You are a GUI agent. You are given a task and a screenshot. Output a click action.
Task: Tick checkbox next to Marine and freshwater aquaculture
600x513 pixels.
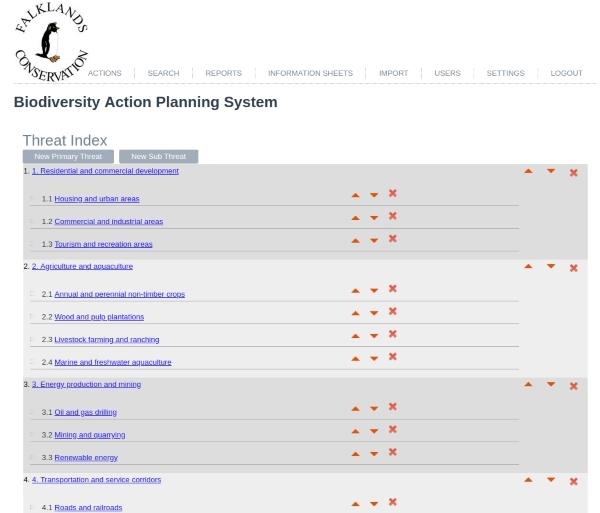pyautogui.click(x=32, y=362)
